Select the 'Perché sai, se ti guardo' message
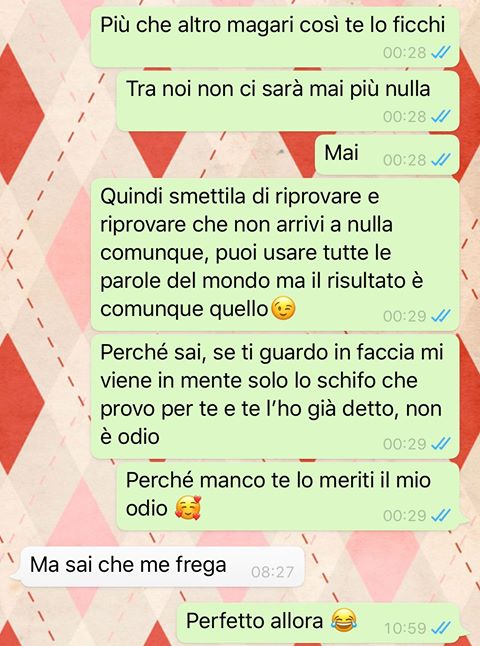The height and width of the screenshot is (646, 480). coord(275,397)
